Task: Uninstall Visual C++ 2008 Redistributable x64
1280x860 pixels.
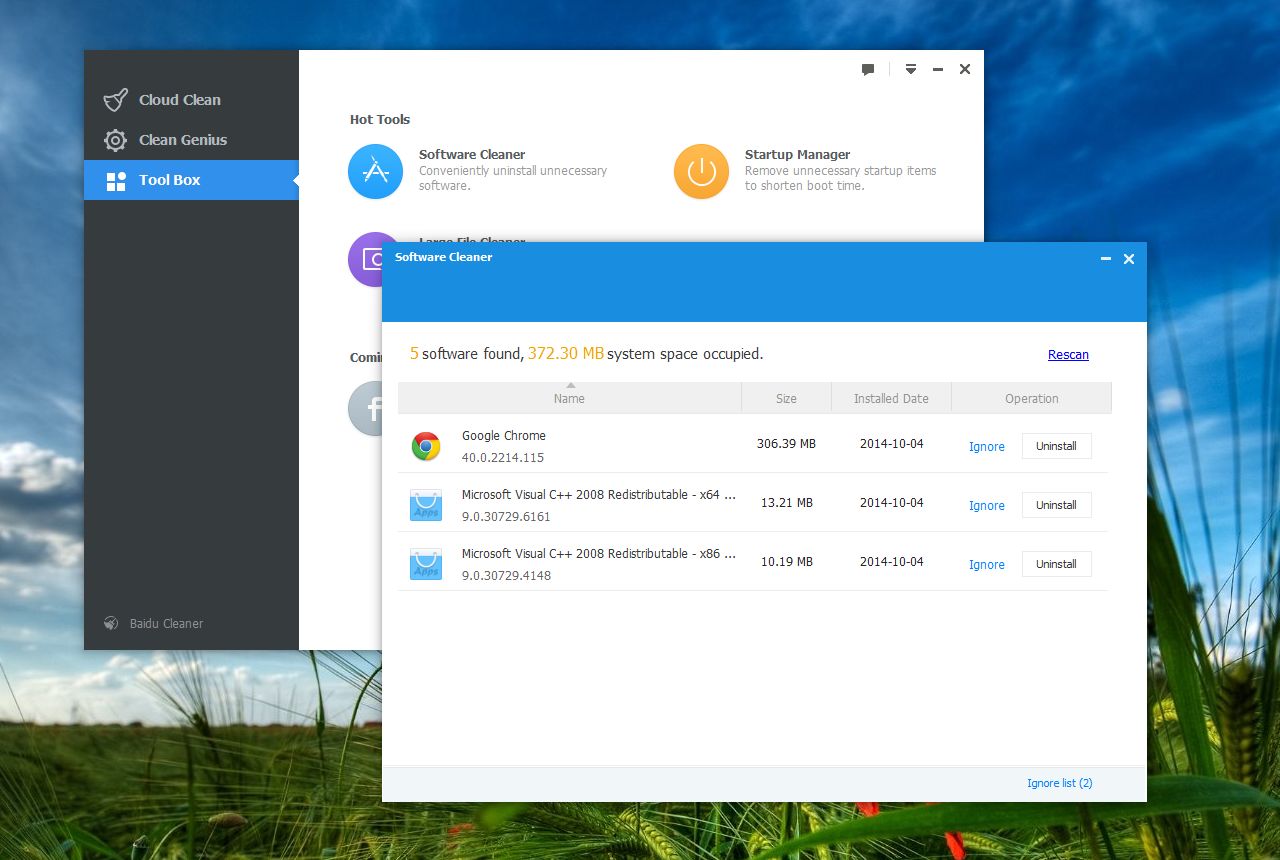Action: [x=1056, y=505]
